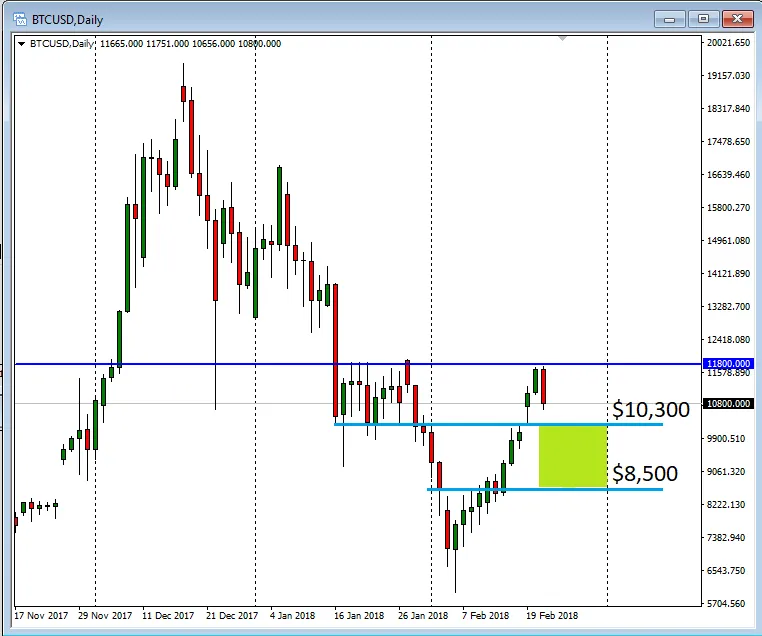This screenshot has height=636, width=762.
Task: Click price scale value 14961.080
Action: tap(728, 241)
